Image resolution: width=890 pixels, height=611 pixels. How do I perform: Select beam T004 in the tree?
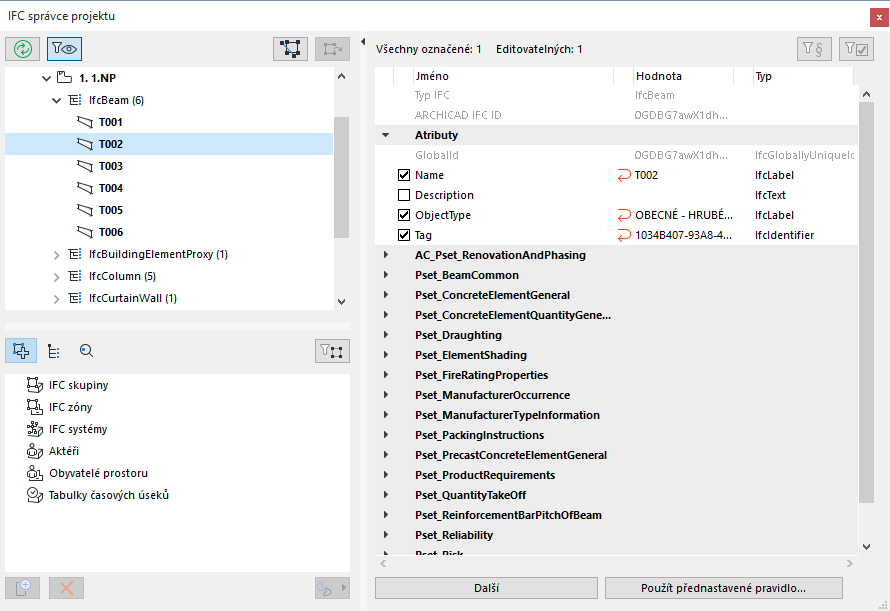tap(110, 188)
